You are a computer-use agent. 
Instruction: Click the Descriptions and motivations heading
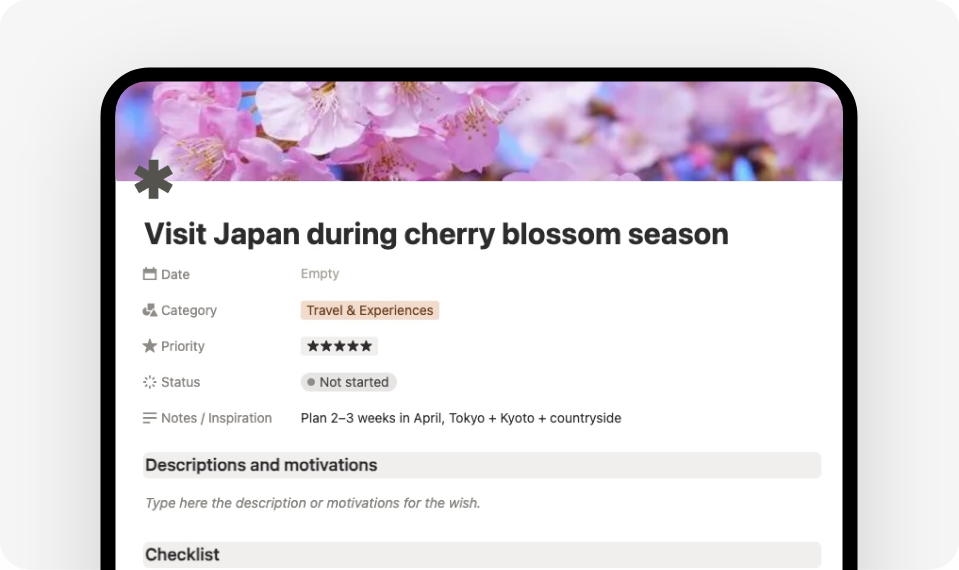(261, 465)
